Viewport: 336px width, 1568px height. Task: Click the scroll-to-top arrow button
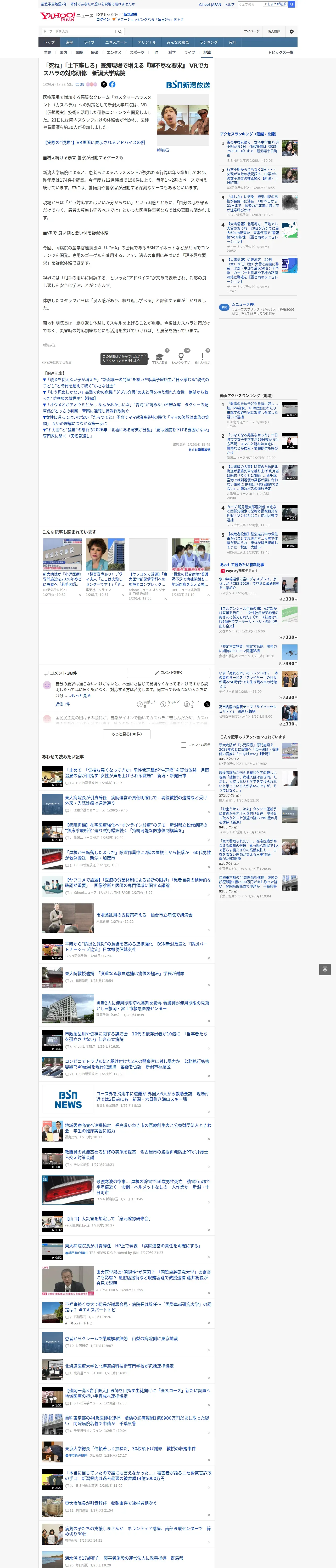click(325, 970)
